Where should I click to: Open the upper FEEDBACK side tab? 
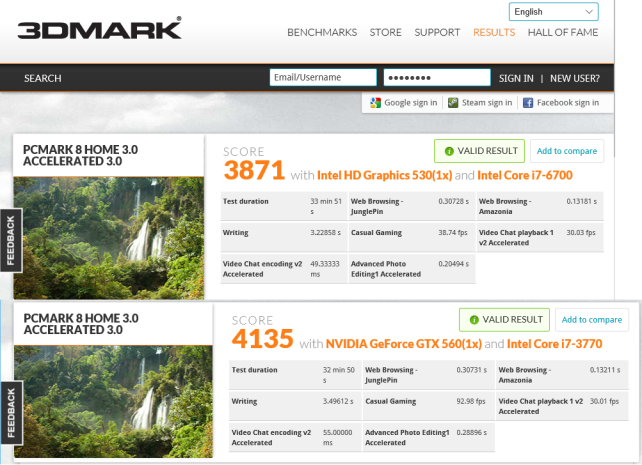pos(11,241)
